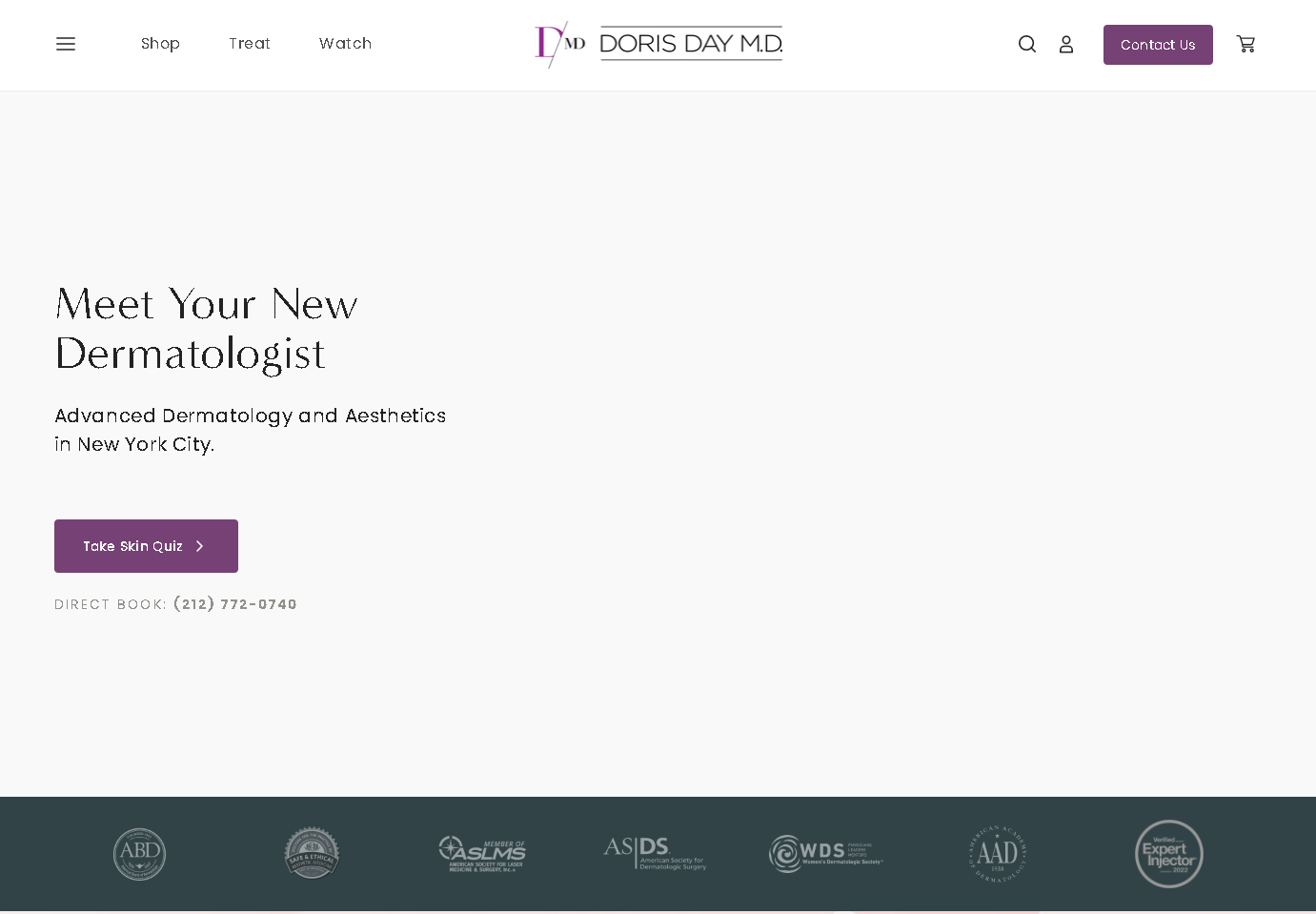Call the (212) 772-0740 booking number
This screenshot has height=914, width=1316.
tap(235, 604)
